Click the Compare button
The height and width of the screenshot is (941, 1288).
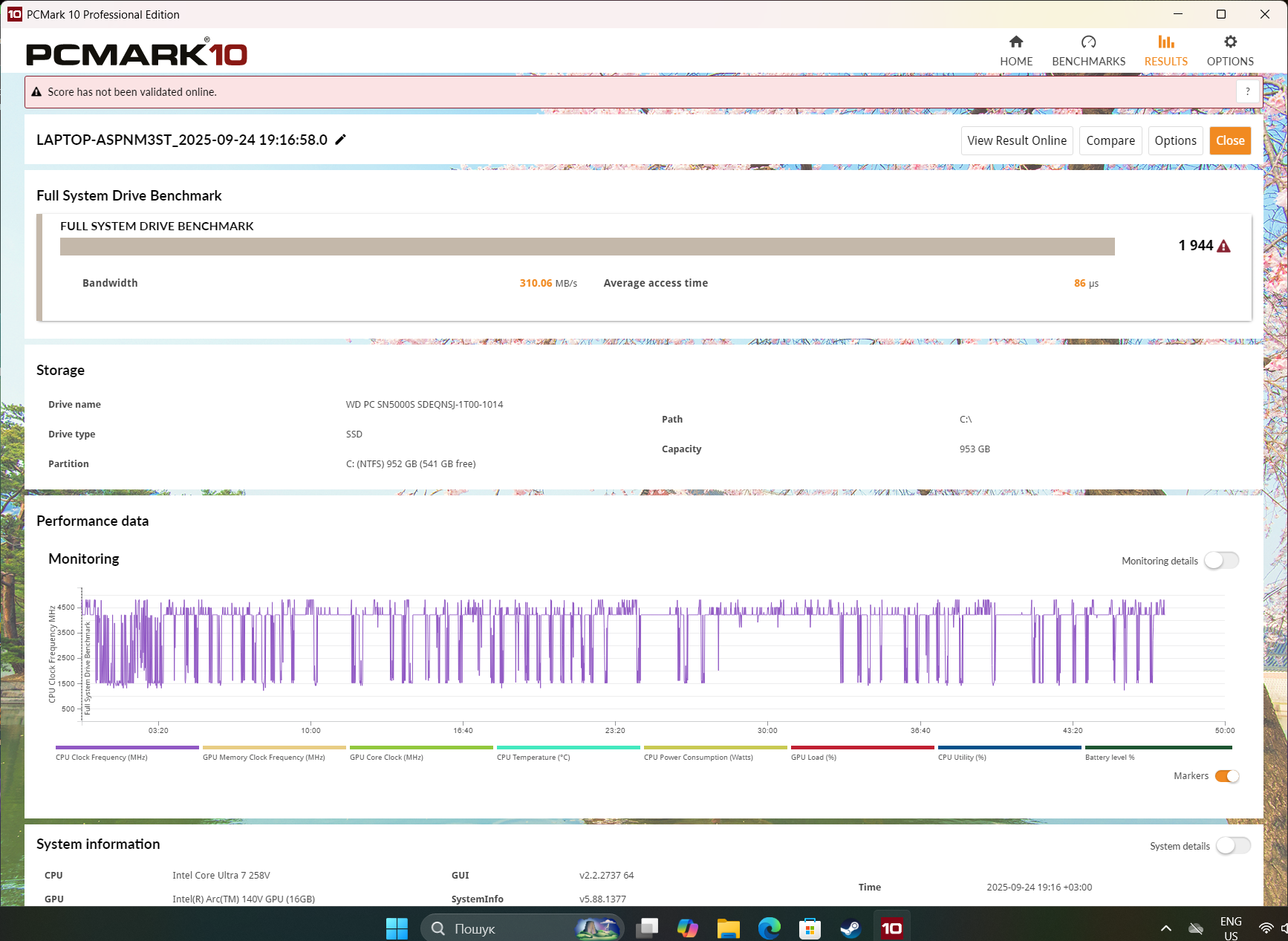[x=1110, y=140]
